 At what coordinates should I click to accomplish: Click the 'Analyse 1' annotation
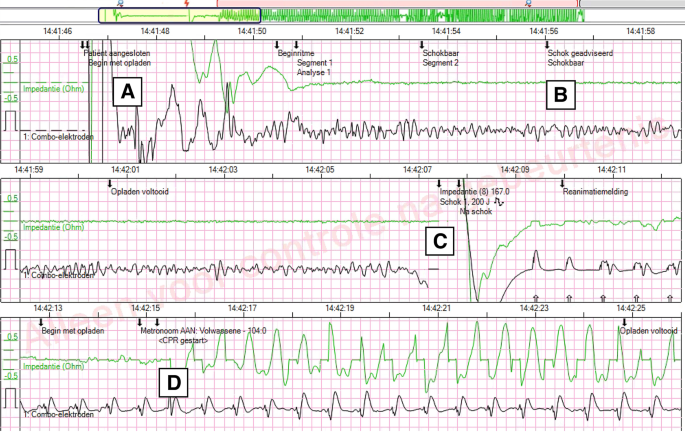pyautogui.click(x=314, y=72)
